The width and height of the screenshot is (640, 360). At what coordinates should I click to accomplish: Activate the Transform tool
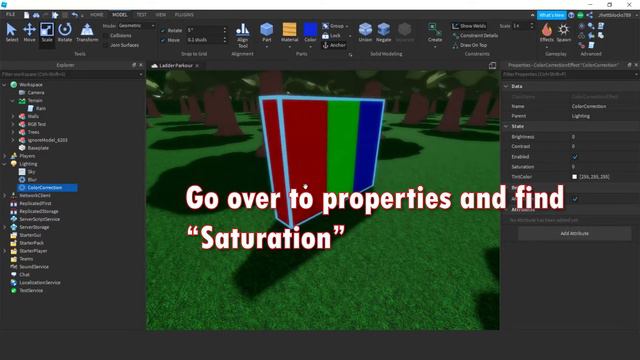point(87,33)
